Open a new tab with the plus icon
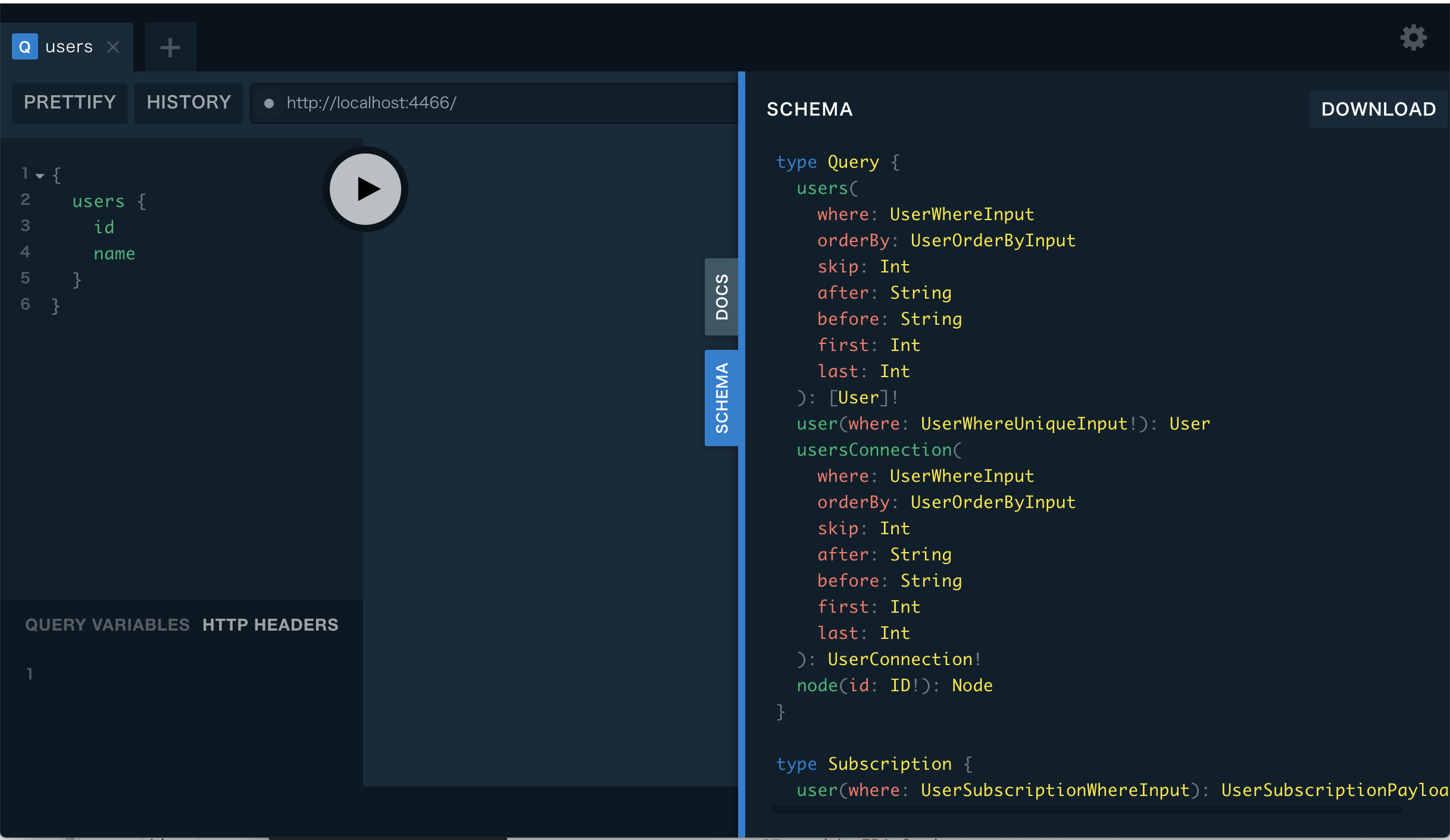 tap(170, 46)
